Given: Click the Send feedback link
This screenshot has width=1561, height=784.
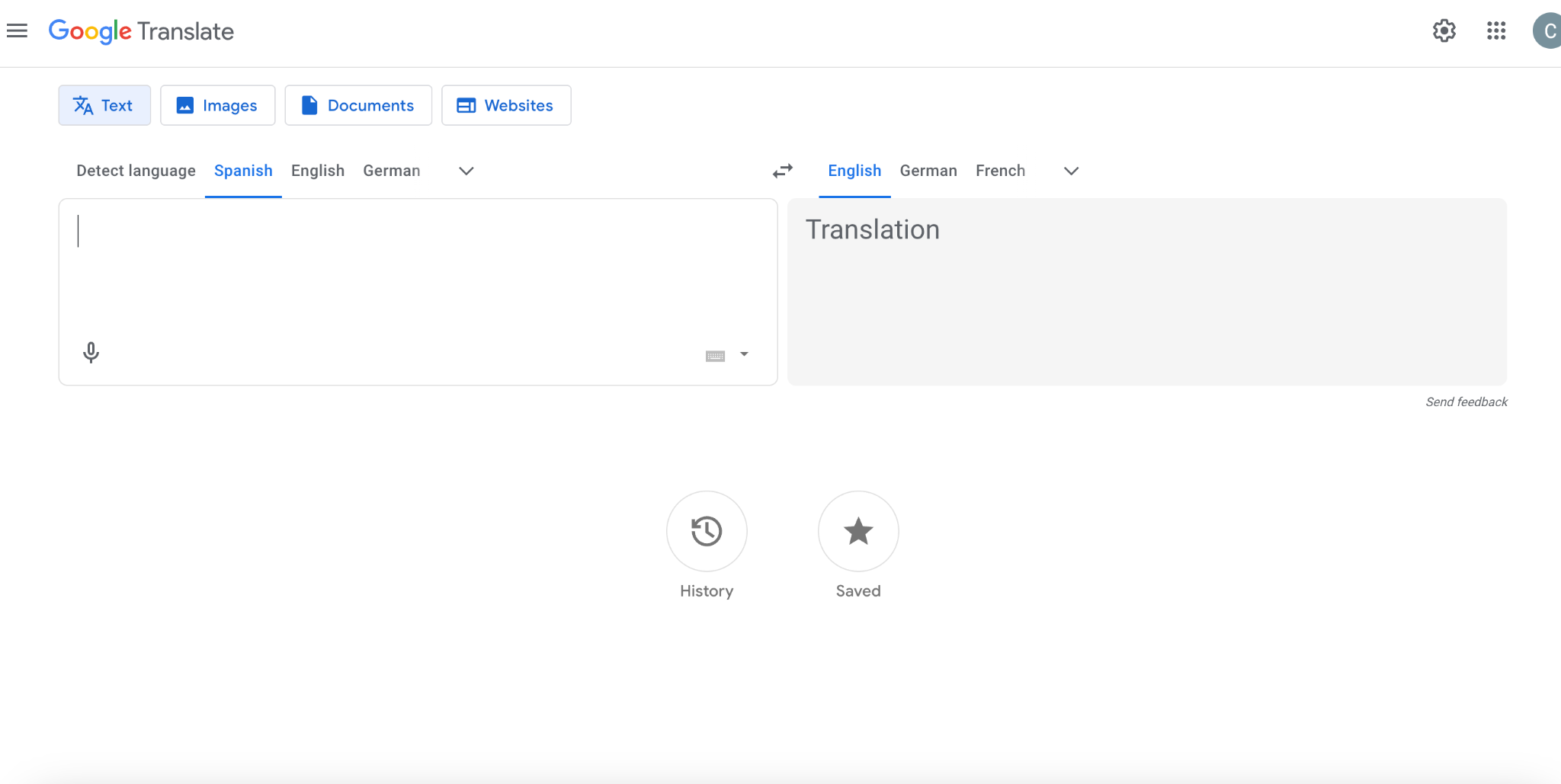Looking at the screenshot, I should (x=1466, y=402).
